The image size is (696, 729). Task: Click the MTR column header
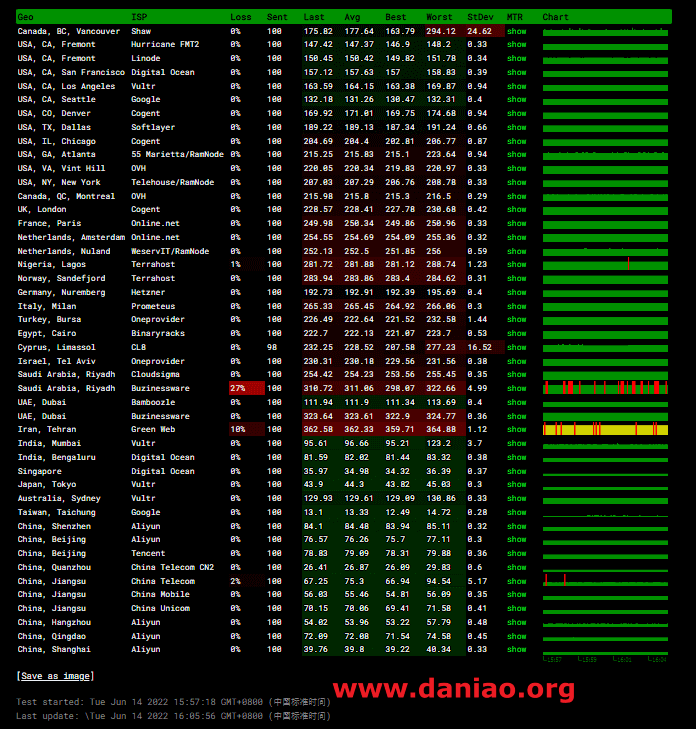tap(515, 17)
